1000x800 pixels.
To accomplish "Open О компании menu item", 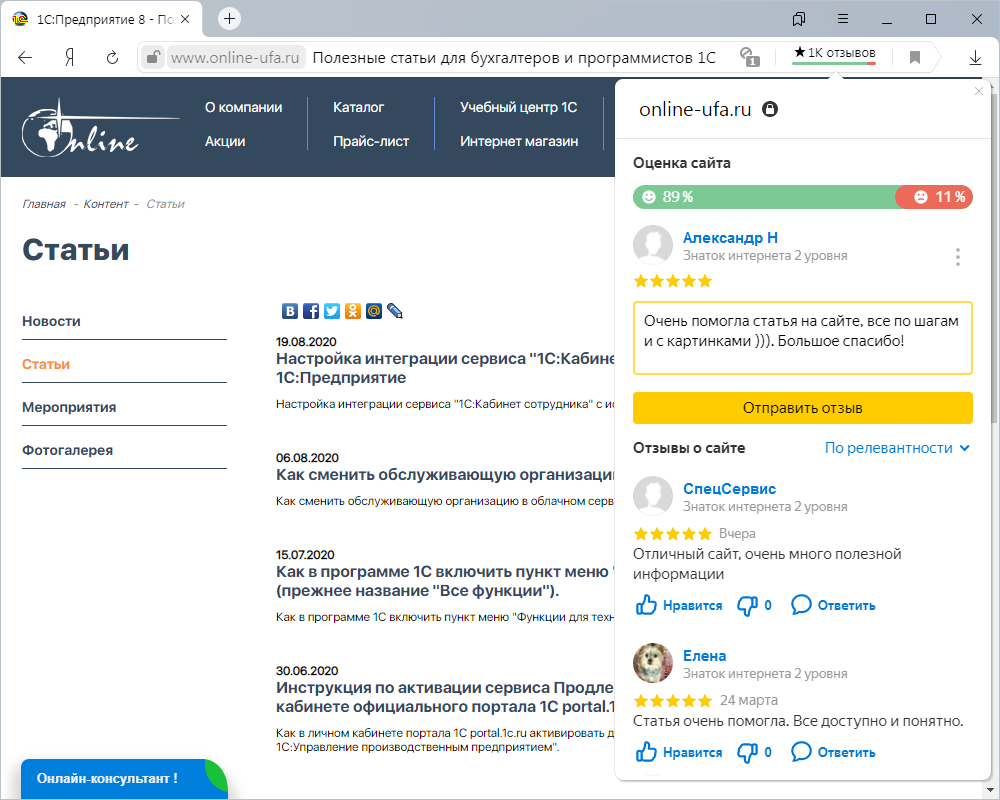I will (243, 107).
